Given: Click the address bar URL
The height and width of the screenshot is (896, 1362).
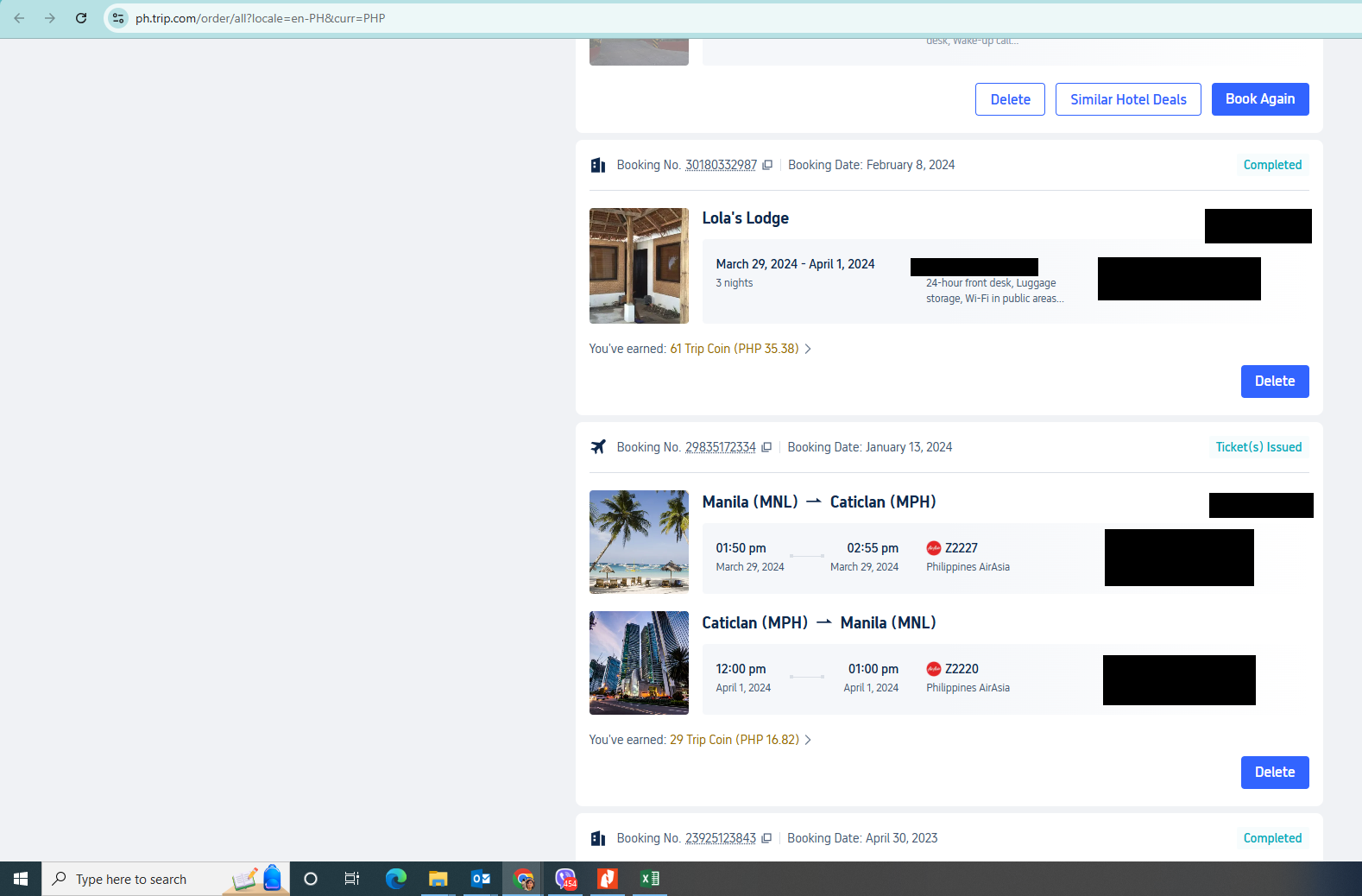Looking at the screenshot, I should pos(260,18).
